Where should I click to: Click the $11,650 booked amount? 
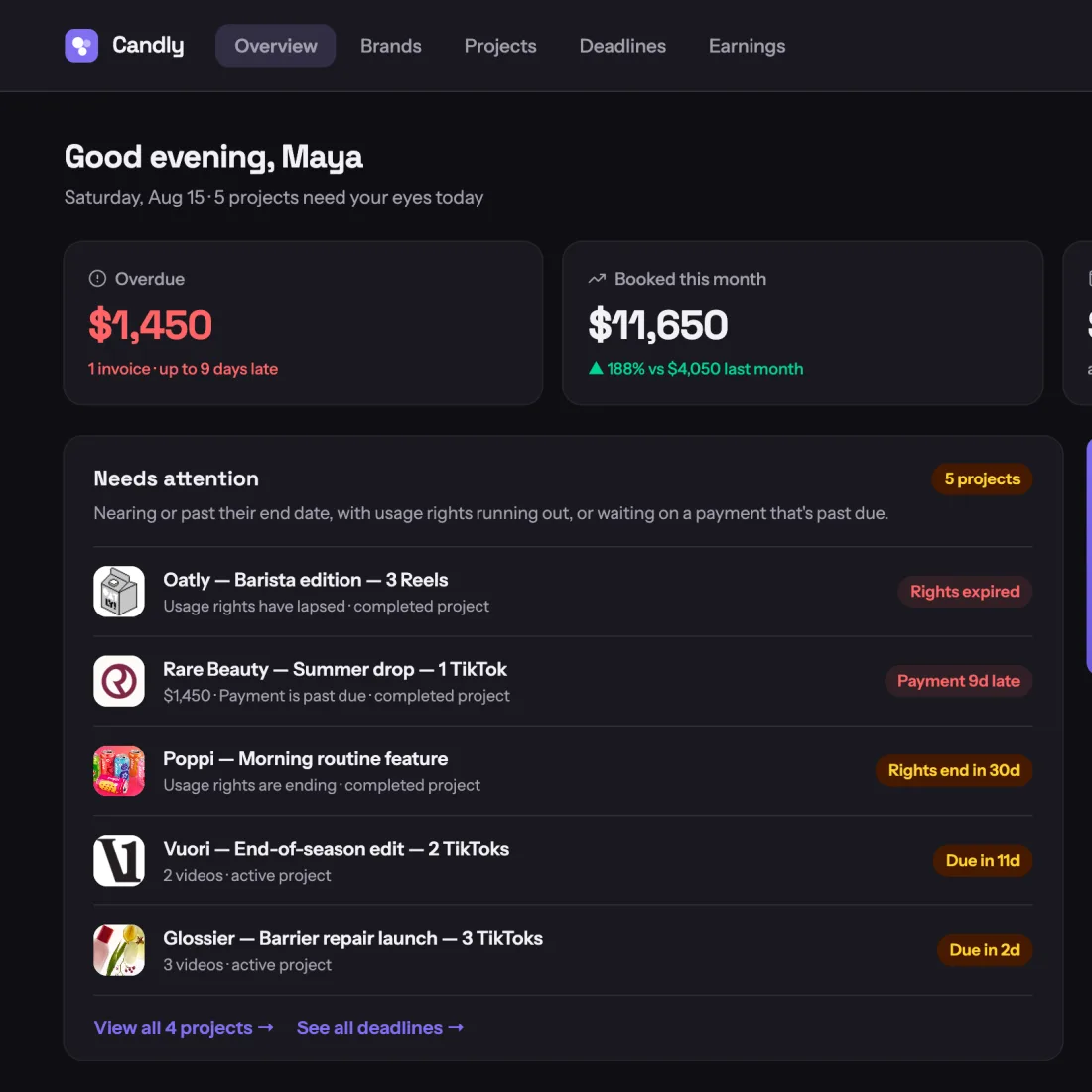click(658, 325)
